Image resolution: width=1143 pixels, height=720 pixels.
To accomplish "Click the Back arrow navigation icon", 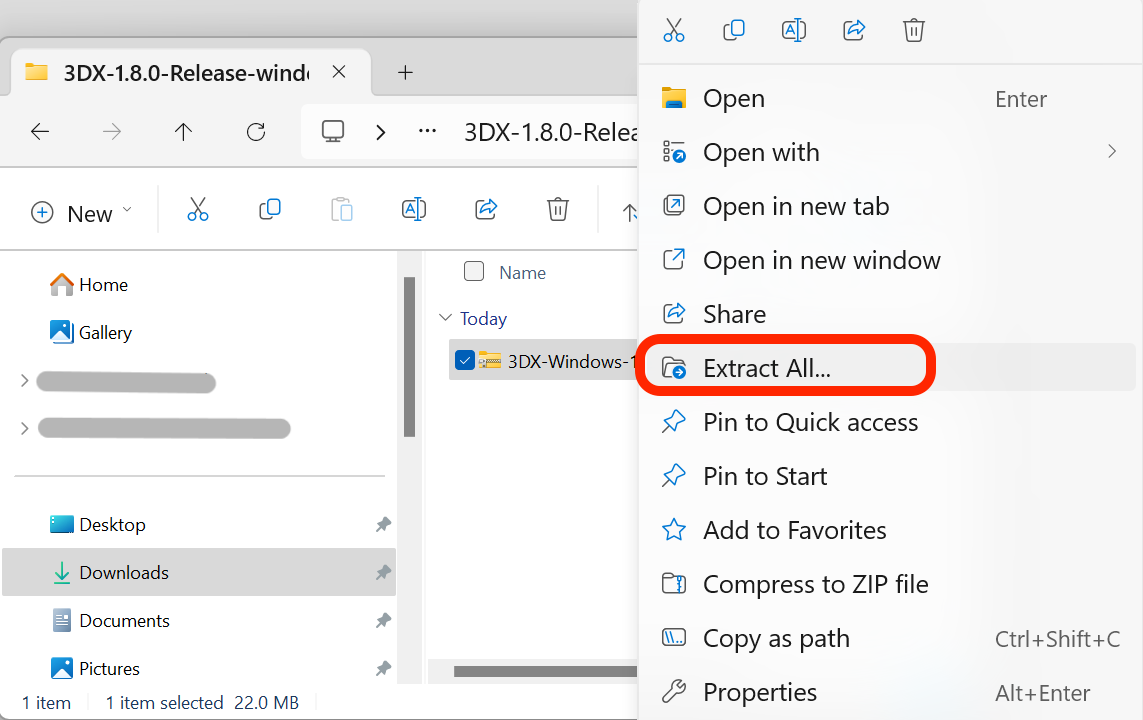I will click(40, 131).
